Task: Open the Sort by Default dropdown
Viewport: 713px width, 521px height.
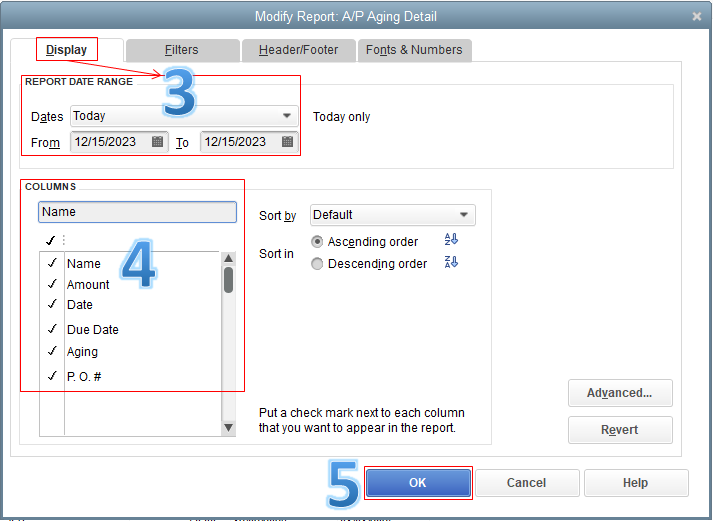Action: tap(393, 215)
